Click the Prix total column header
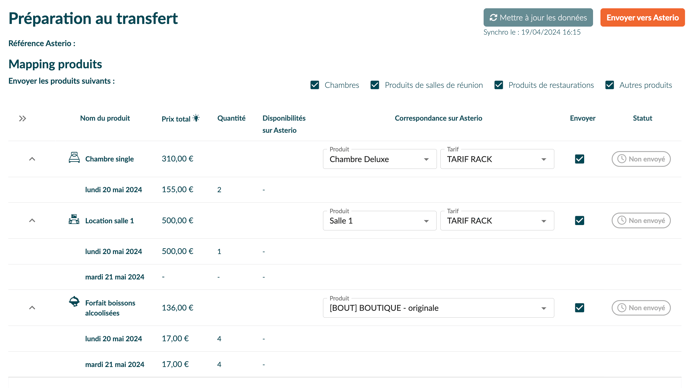 tap(176, 119)
